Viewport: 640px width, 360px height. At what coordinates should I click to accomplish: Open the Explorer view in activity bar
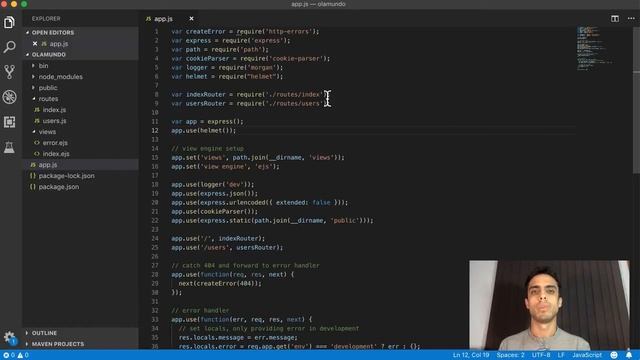coord(9,22)
